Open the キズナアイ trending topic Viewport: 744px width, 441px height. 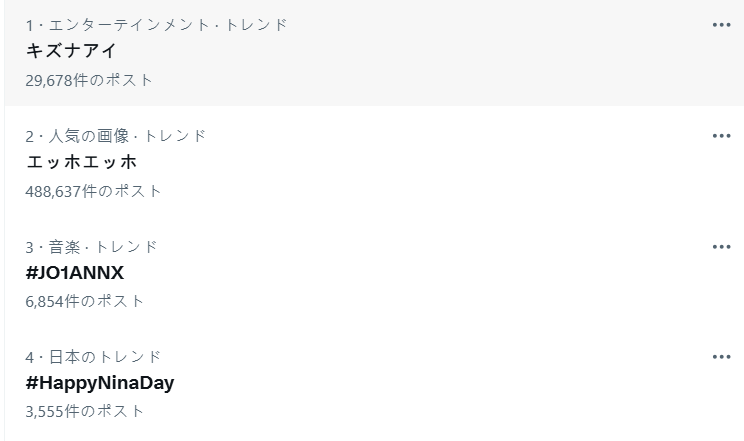[71, 51]
